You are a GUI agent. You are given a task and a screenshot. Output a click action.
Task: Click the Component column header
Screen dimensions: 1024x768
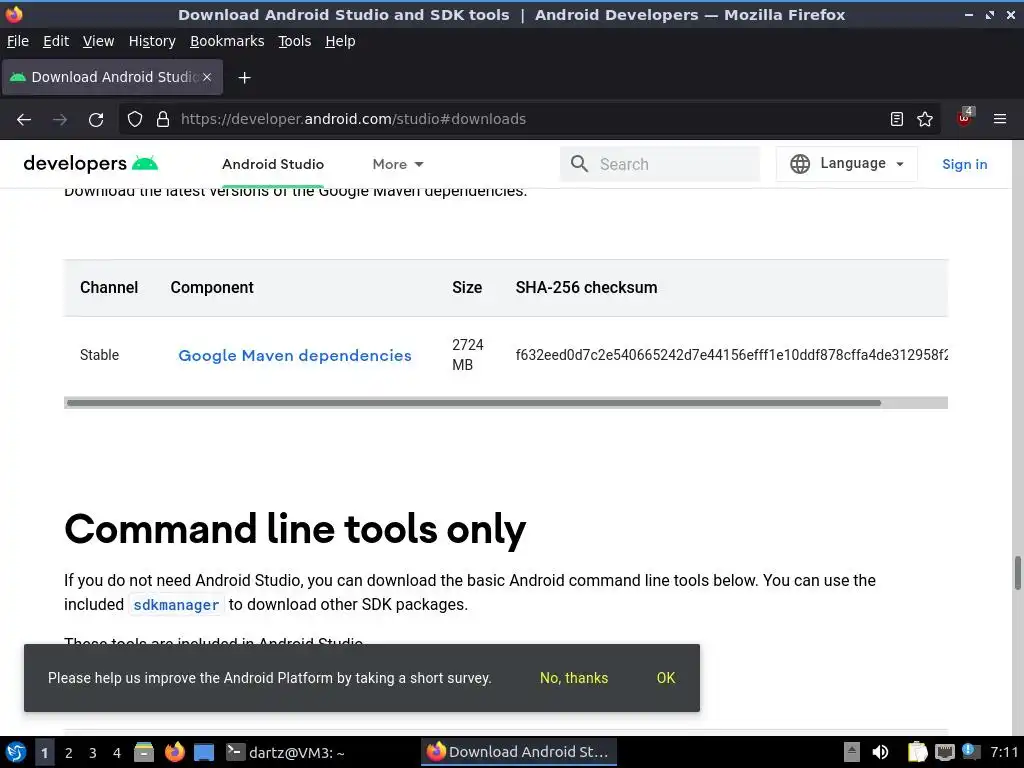pos(212,287)
